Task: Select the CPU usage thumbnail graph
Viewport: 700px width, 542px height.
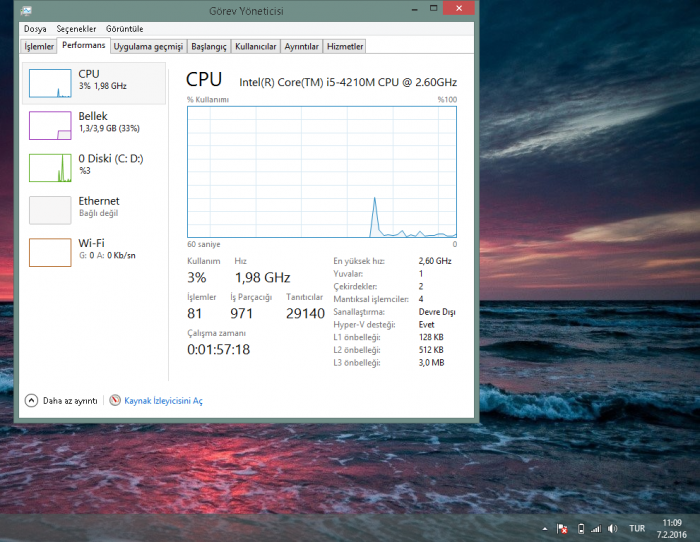Action: click(50, 83)
